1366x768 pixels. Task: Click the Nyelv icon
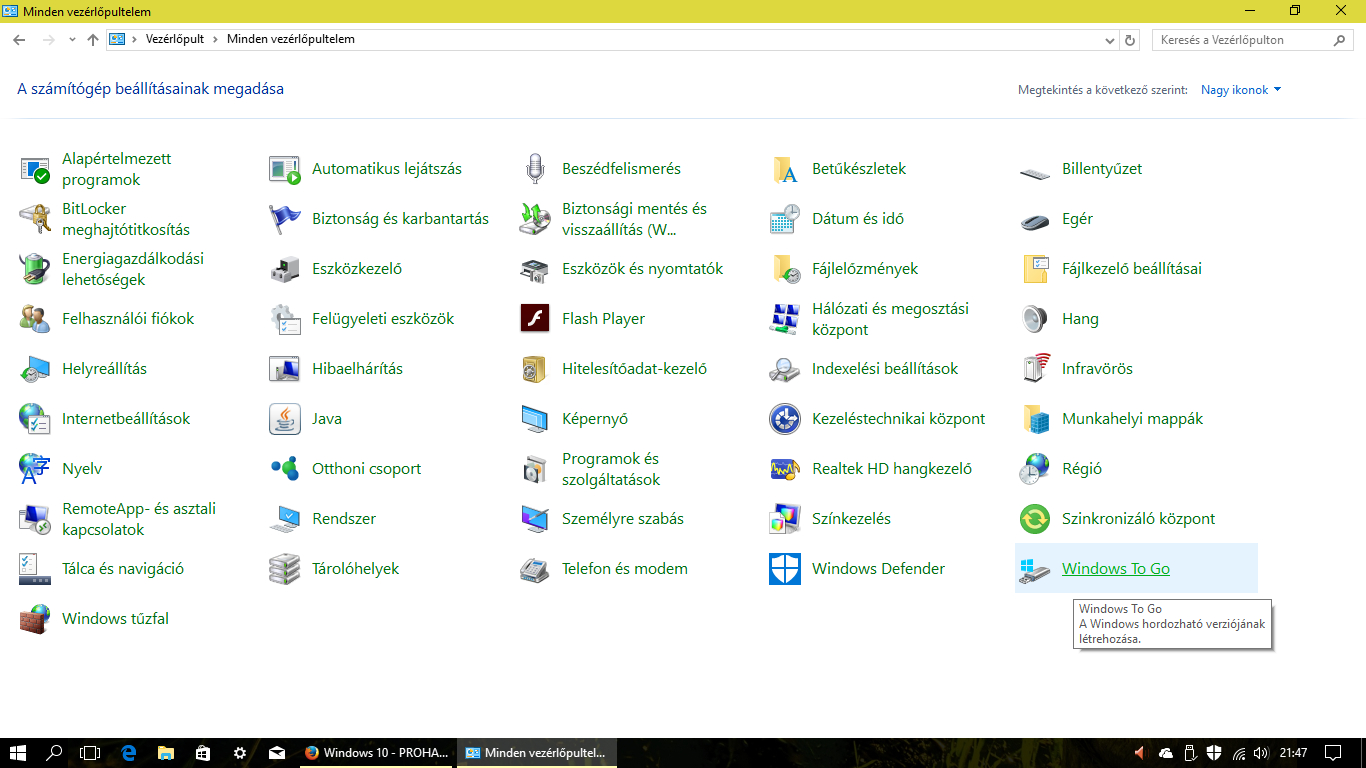click(35, 469)
